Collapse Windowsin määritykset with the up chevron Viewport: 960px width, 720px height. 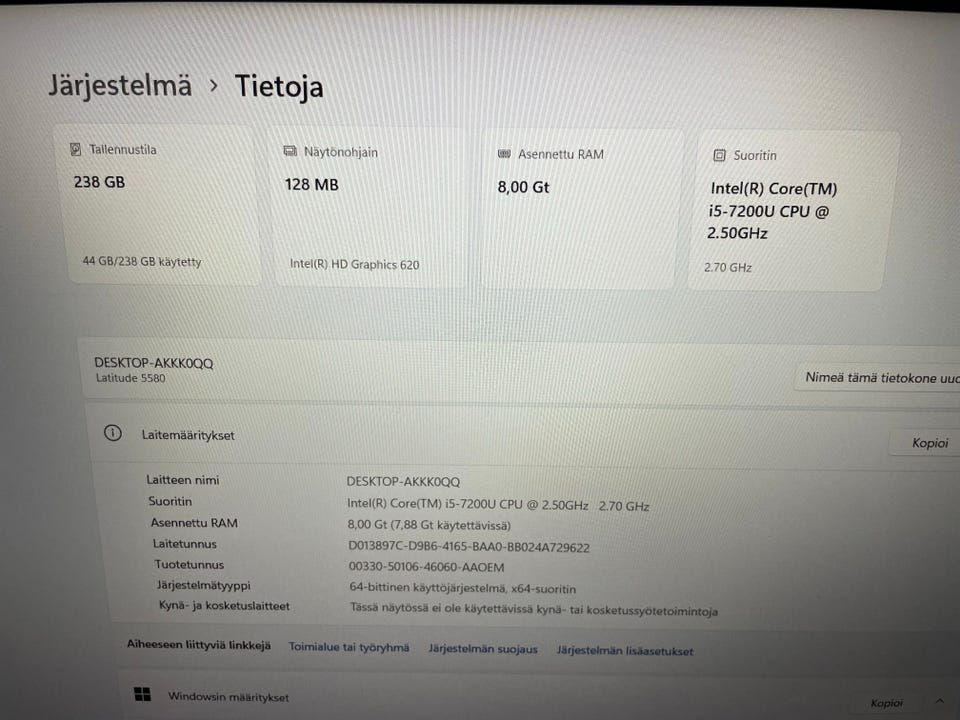pyautogui.click(x=939, y=702)
